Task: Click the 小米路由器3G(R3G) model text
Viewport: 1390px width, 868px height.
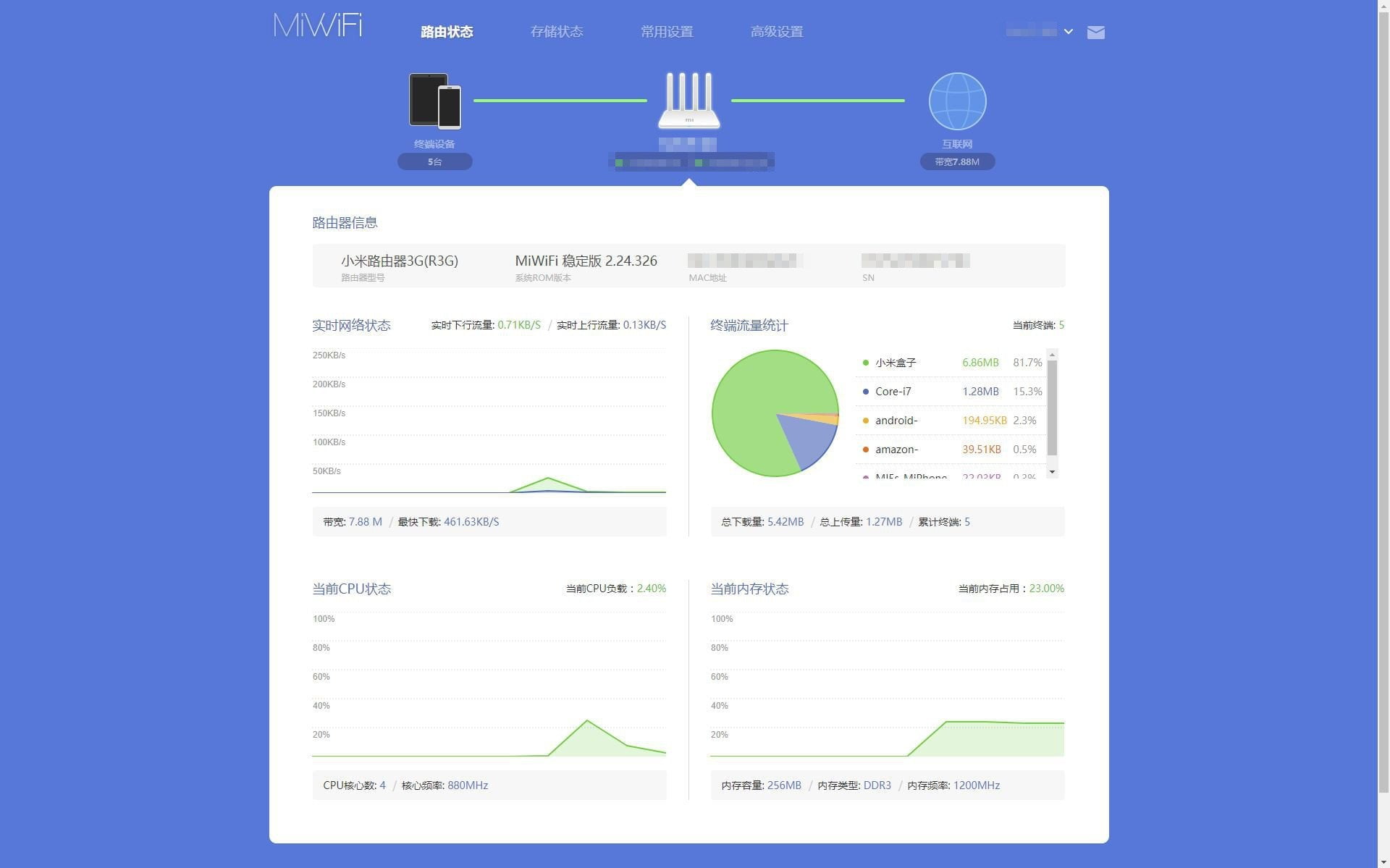Action: point(399,261)
